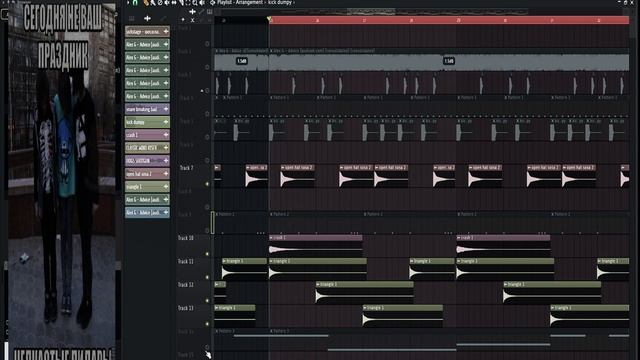Click the pencil icon atop the picker panel

[x=164, y=19]
